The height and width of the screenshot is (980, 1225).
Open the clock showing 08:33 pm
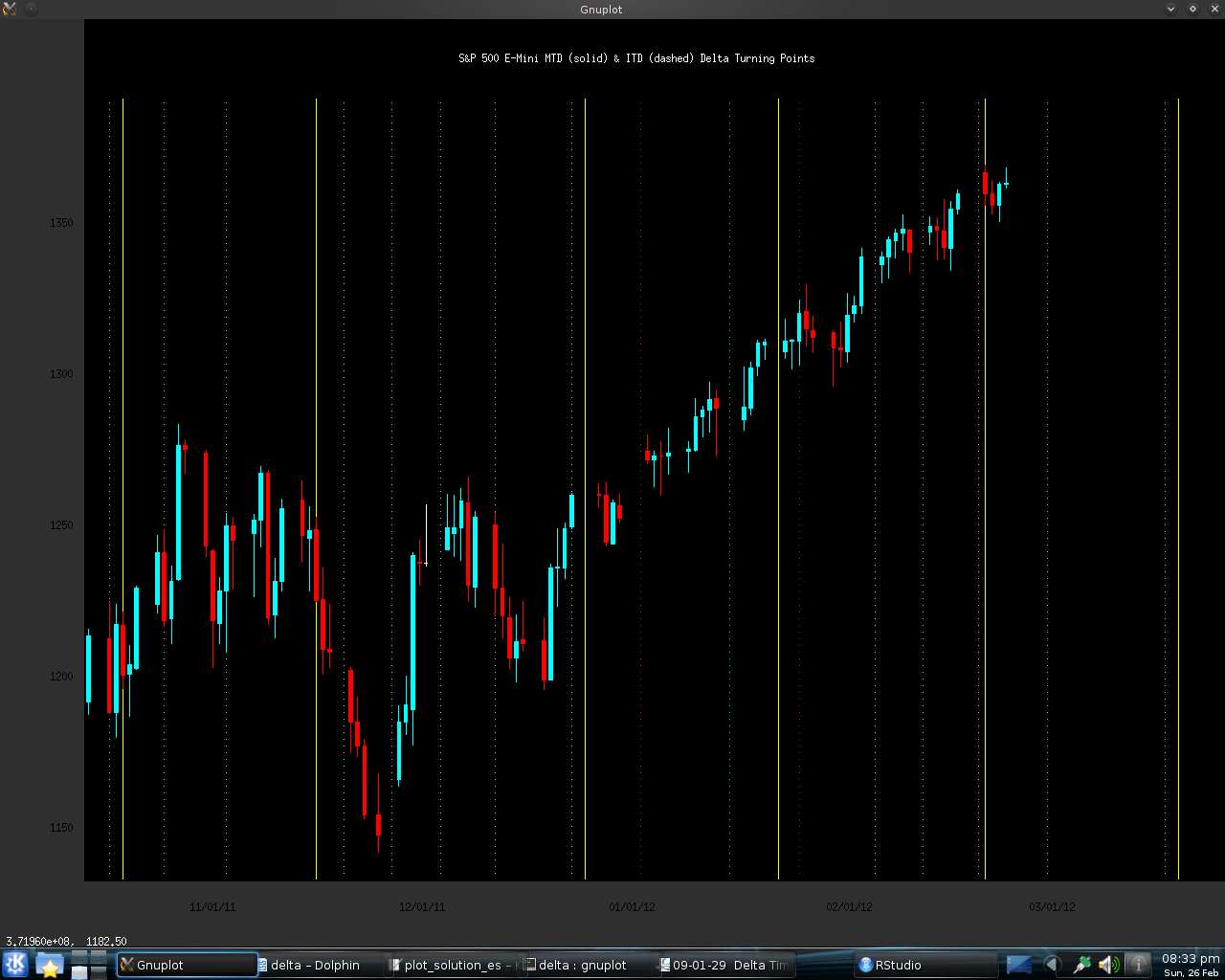pyautogui.click(x=1191, y=965)
